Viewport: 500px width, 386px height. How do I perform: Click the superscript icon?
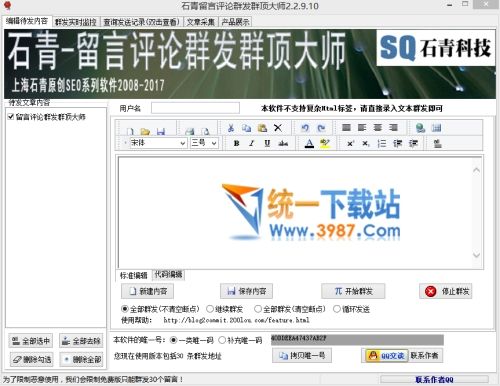[x=350, y=144]
